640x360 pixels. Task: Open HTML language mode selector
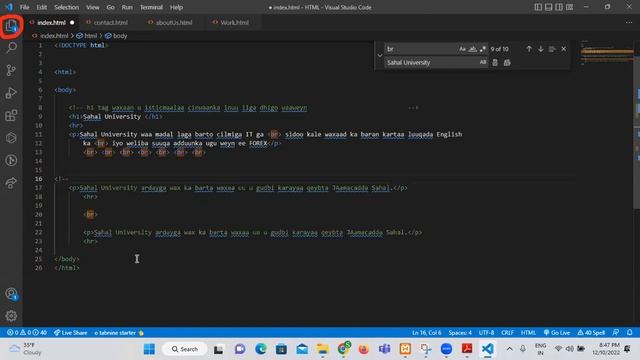coord(528,333)
